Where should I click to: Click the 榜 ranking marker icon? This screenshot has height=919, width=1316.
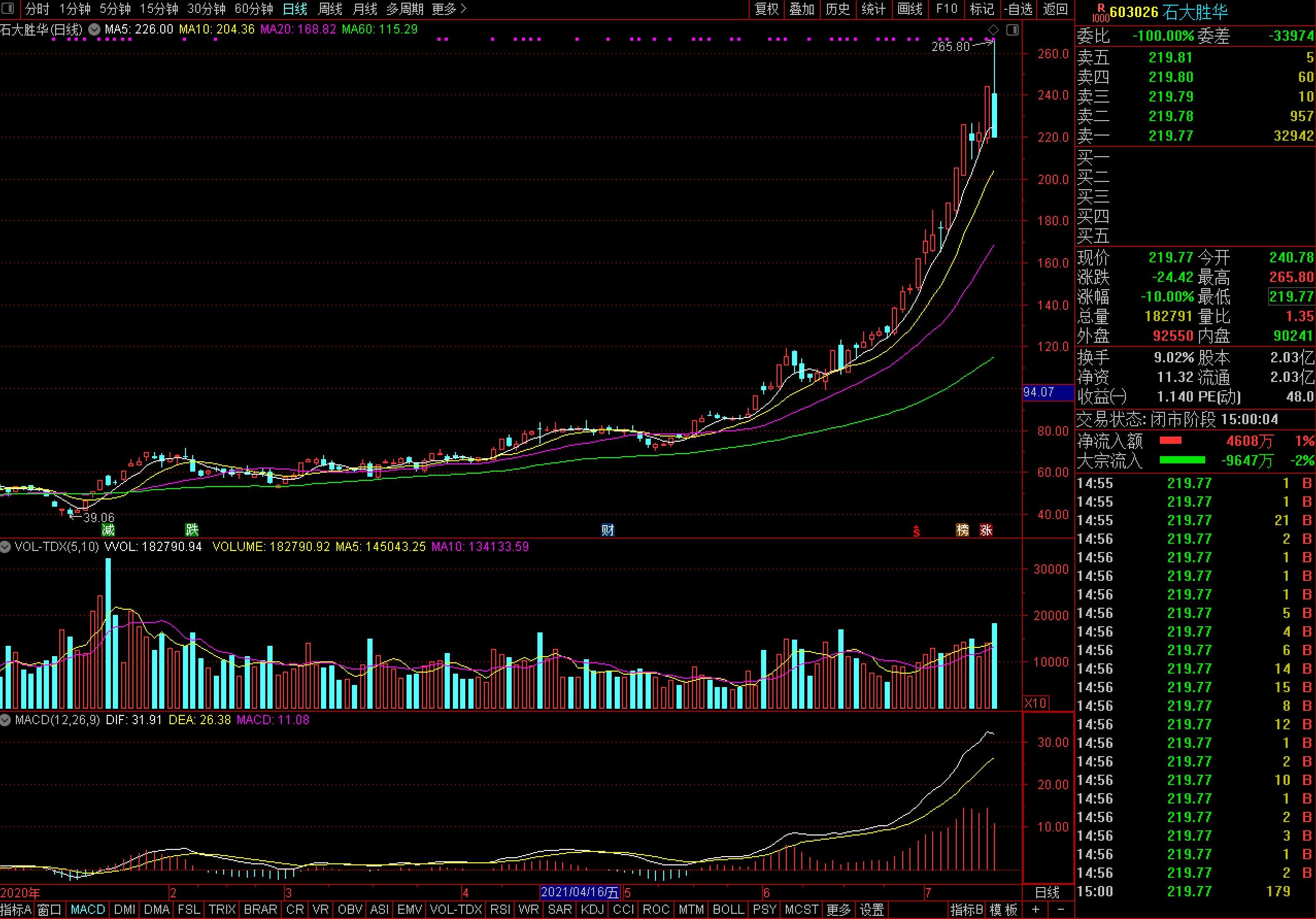tap(963, 530)
